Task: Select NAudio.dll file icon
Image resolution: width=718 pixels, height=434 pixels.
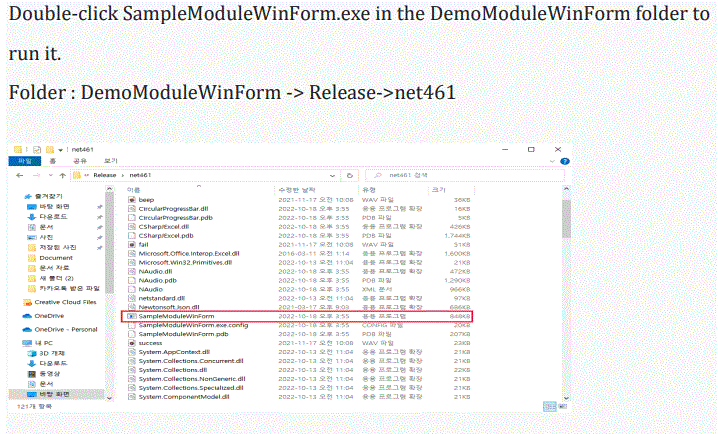Action: click(132, 271)
